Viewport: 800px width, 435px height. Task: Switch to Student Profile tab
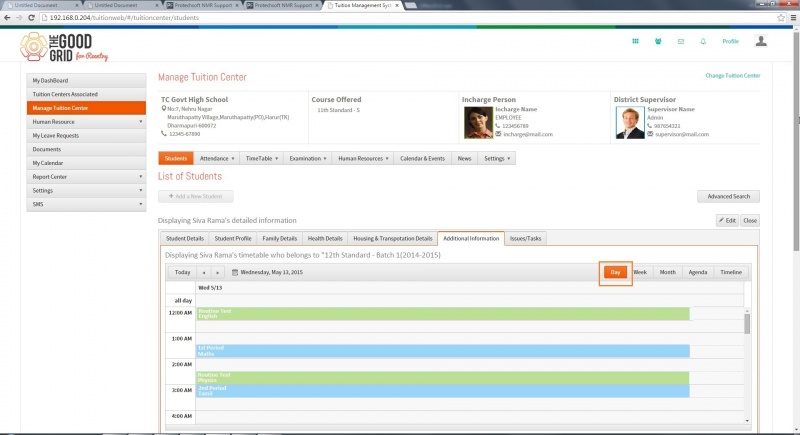[233, 239]
